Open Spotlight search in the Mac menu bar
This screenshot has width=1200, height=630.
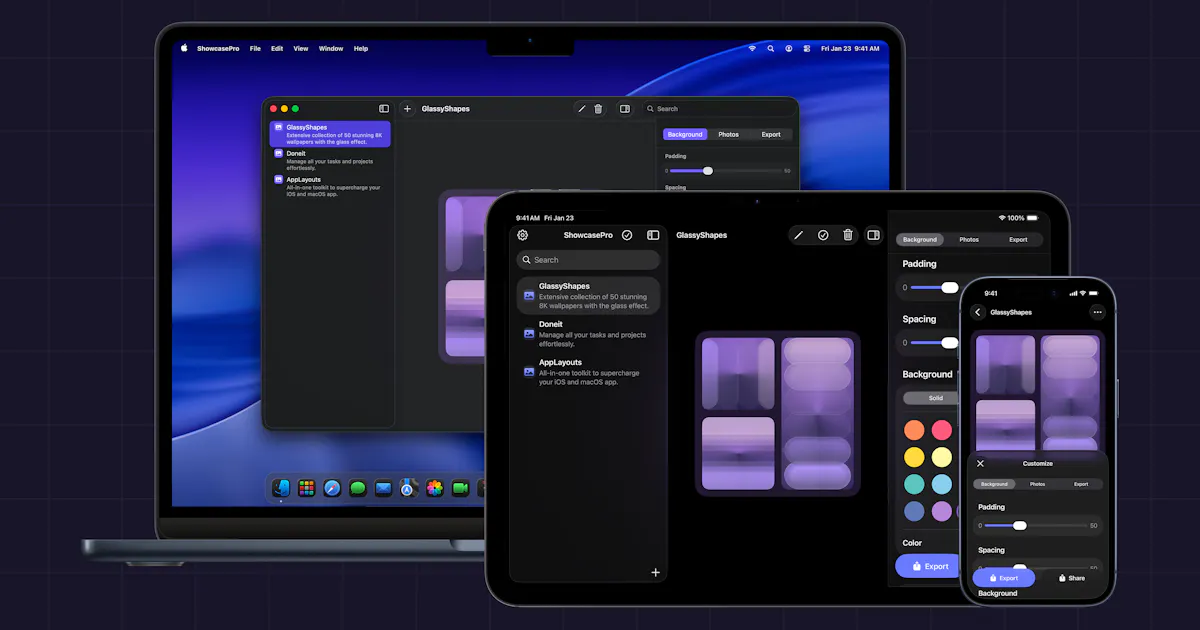(x=770, y=48)
